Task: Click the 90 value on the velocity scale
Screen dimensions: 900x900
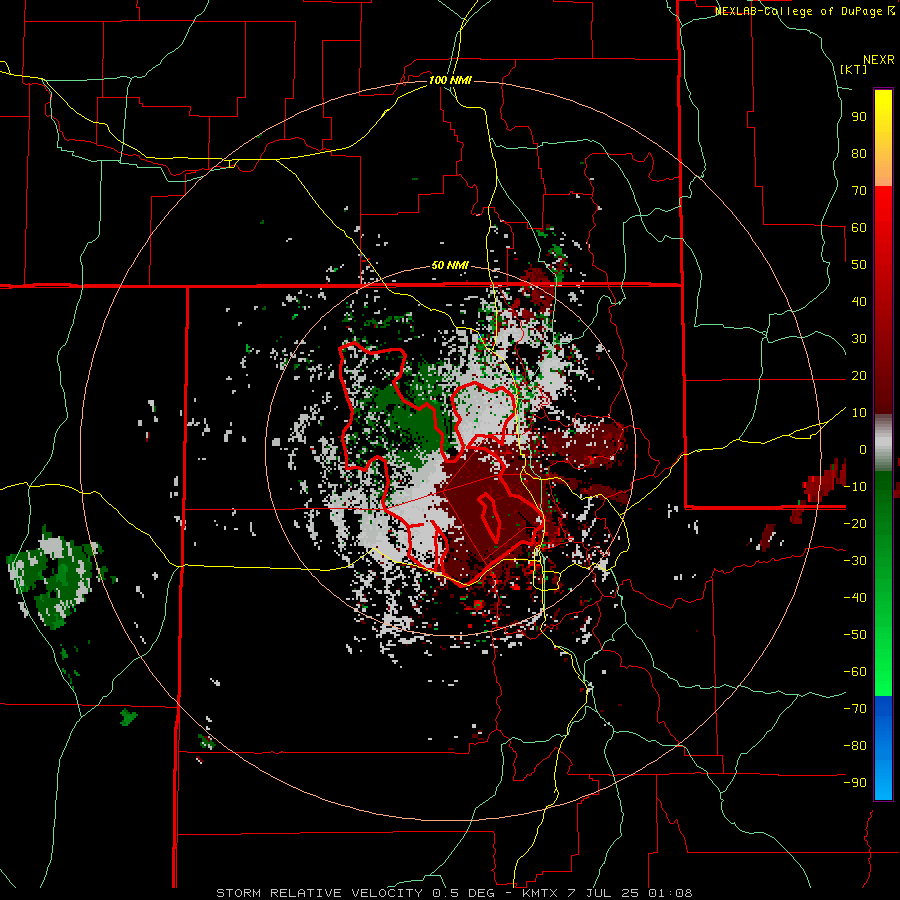Action: (859, 117)
